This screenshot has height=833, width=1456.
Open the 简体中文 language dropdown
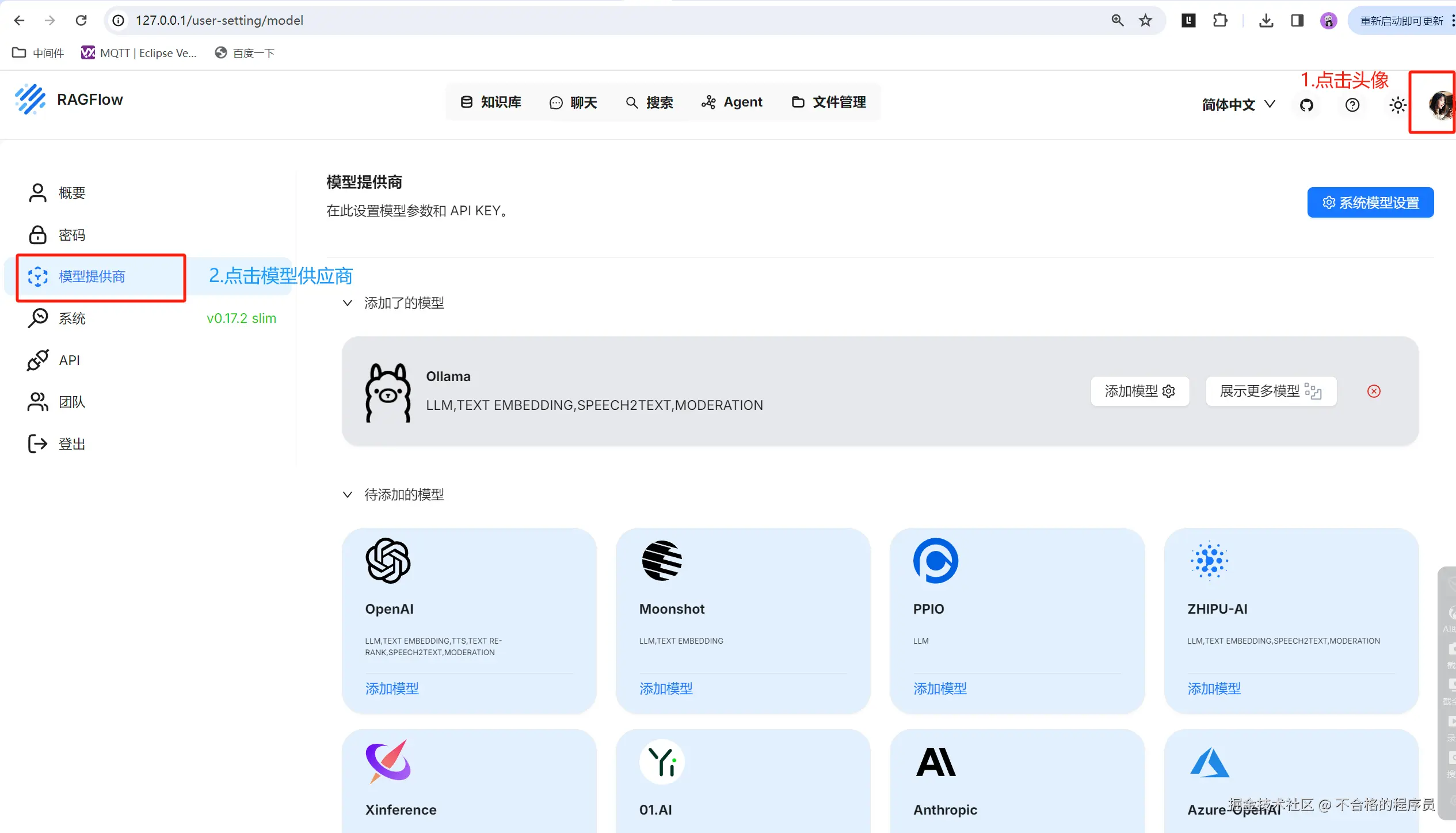pos(1238,105)
